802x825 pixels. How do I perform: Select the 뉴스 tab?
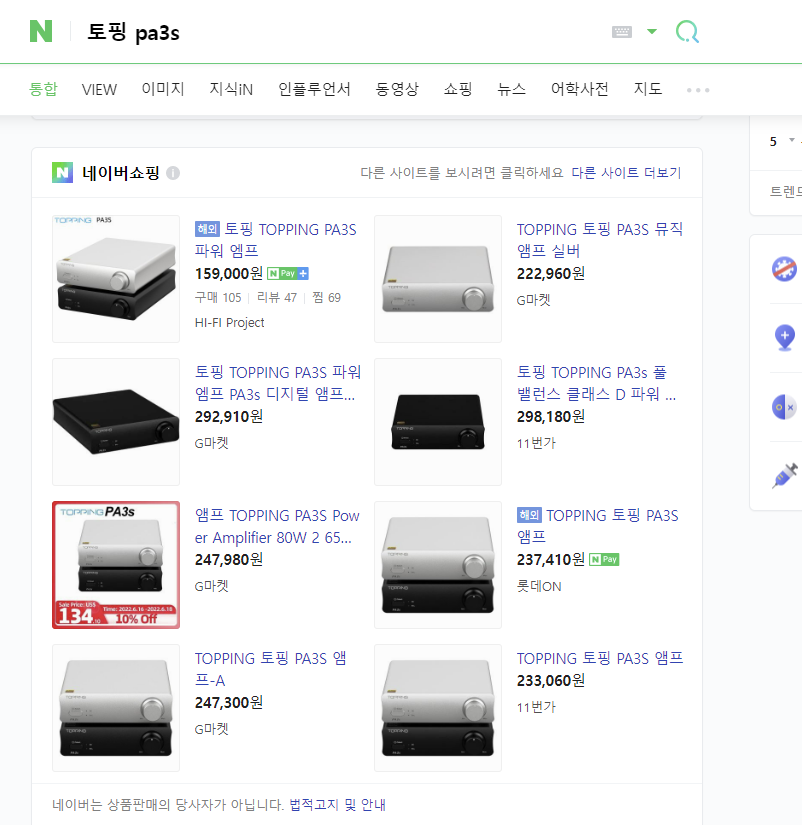click(512, 89)
